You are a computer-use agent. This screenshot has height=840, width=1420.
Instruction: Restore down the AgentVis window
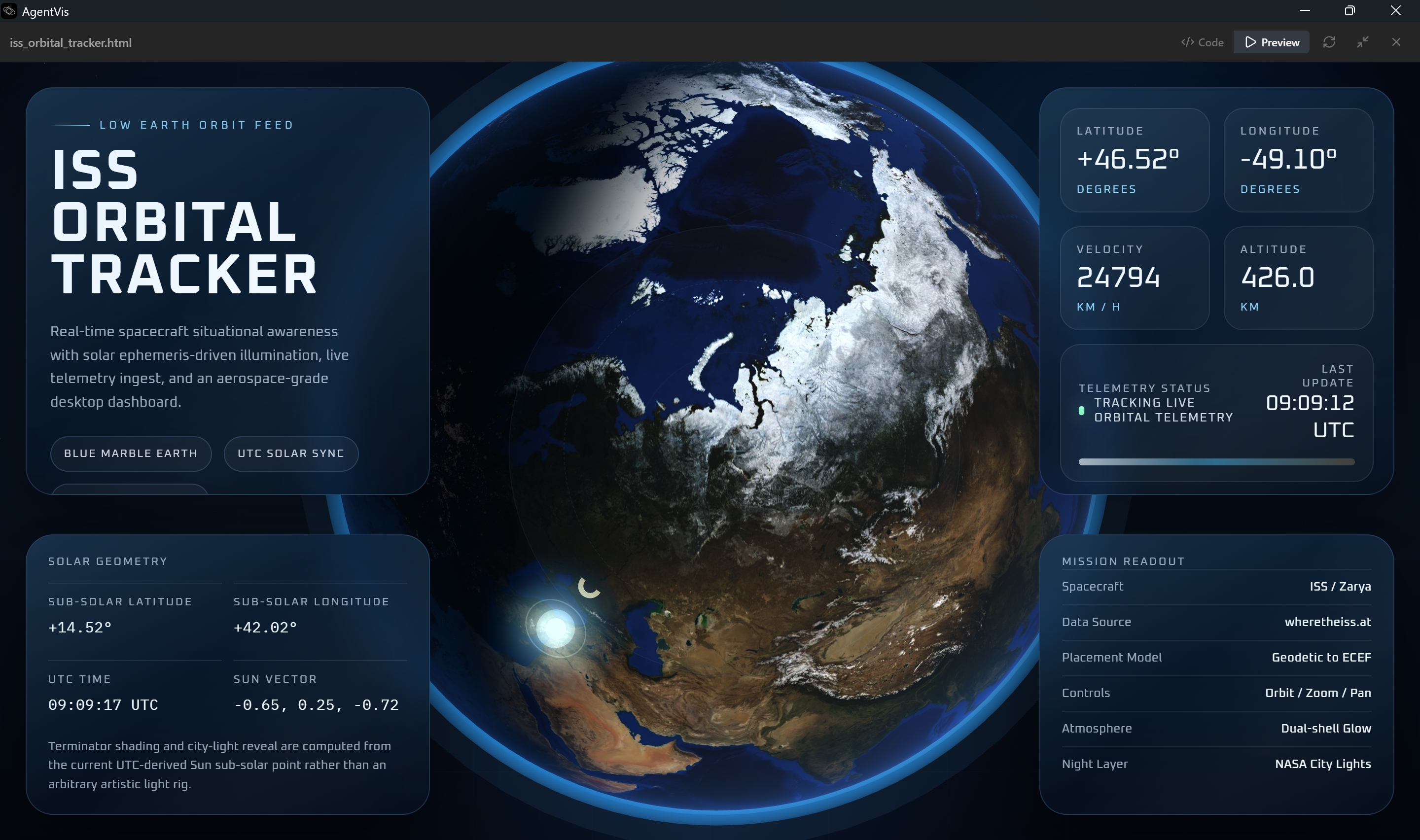coord(1350,11)
